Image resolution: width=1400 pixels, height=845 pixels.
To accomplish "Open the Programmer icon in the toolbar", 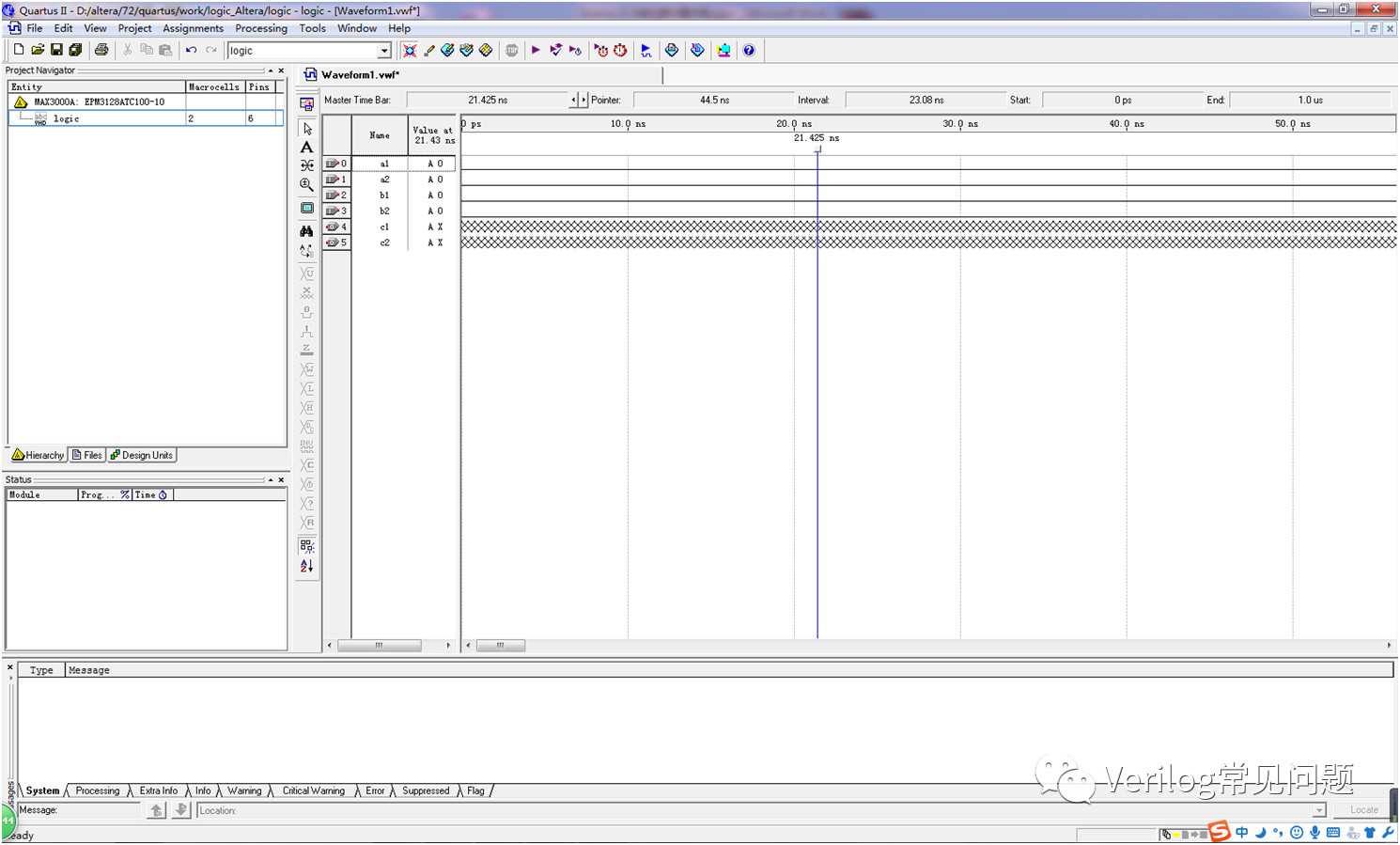I will (x=697, y=50).
